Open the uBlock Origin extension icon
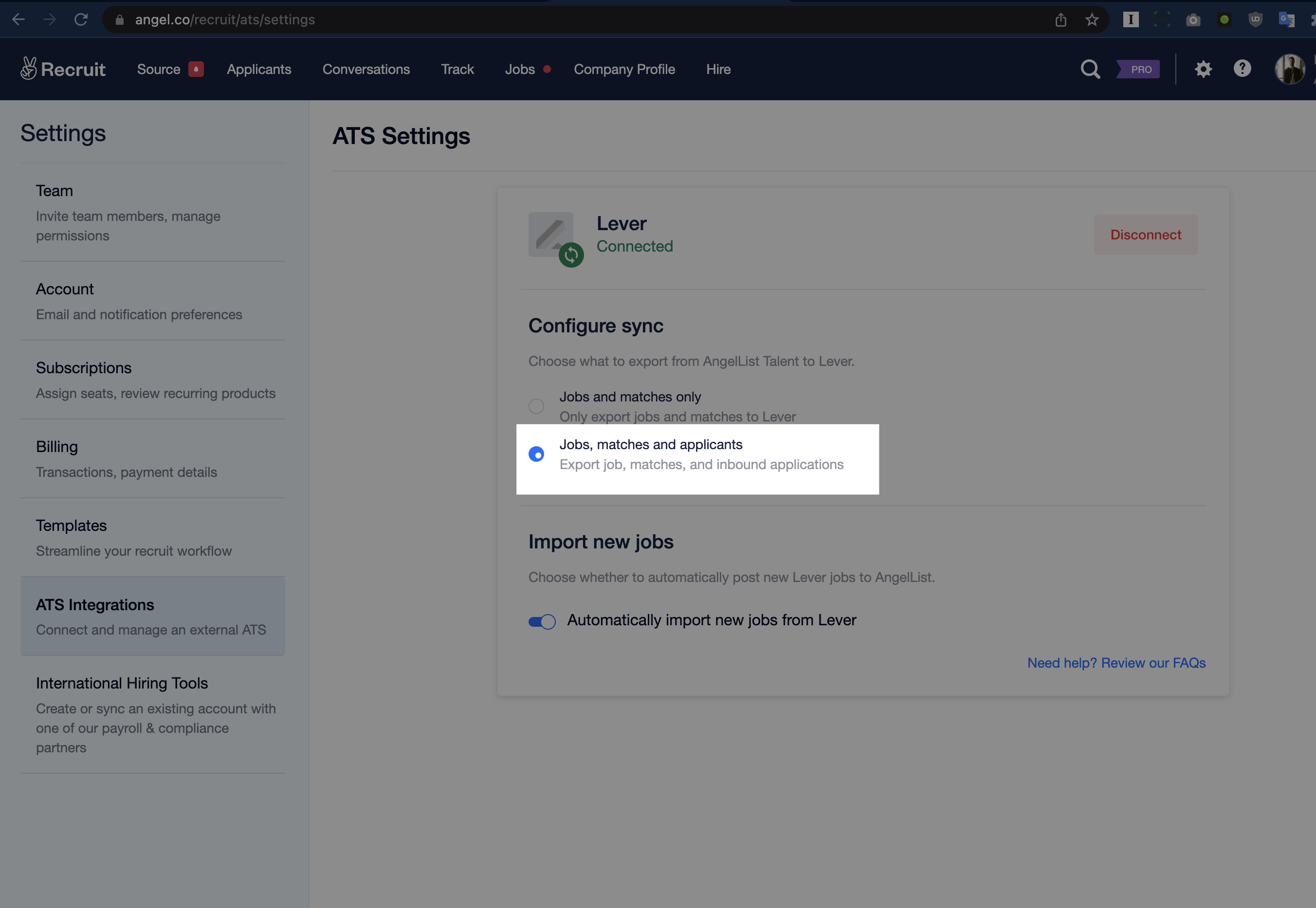 point(1256,19)
